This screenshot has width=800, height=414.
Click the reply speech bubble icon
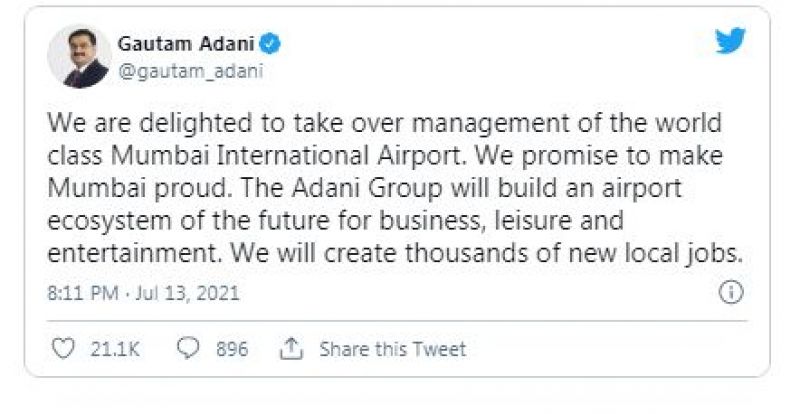(x=187, y=349)
